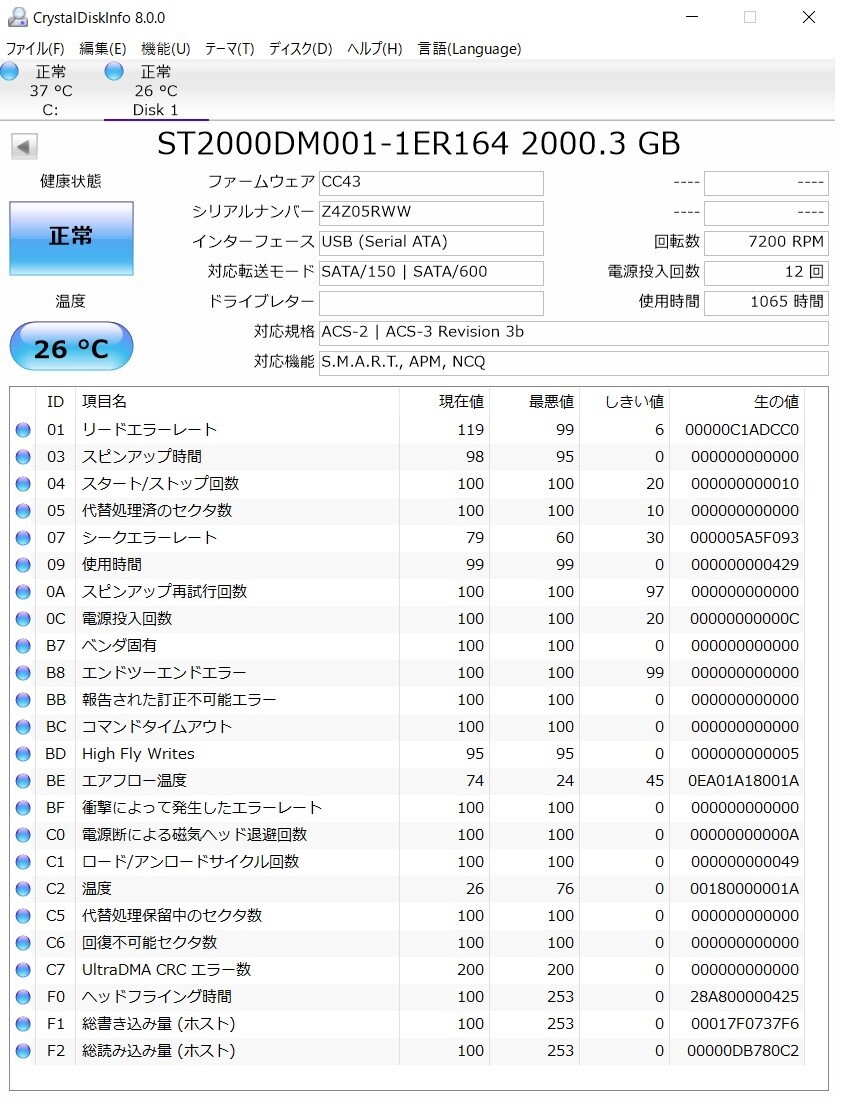Open the ファイル(F) menu
This screenshot has width=854, height=1120.
click(35, 49)
